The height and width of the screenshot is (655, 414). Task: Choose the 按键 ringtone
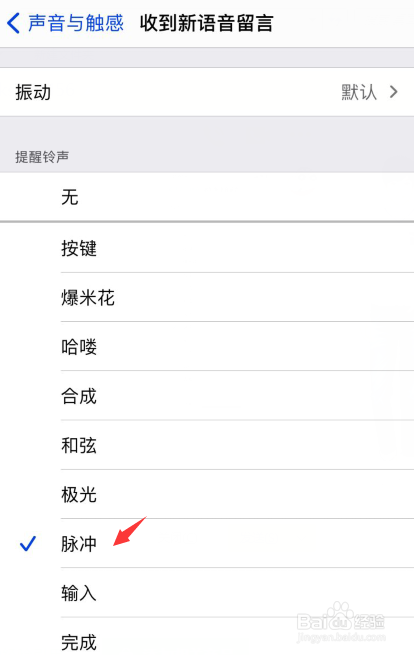coord(207,248)
